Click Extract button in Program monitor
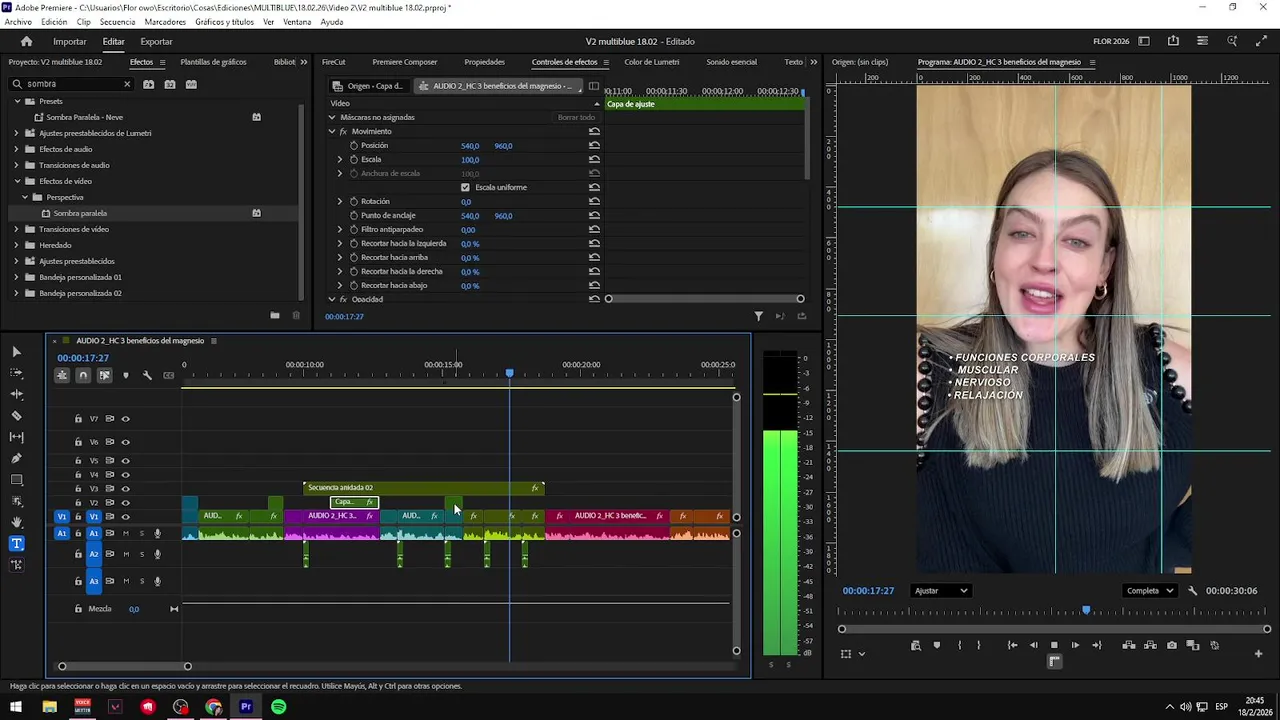 point(1150,645)
